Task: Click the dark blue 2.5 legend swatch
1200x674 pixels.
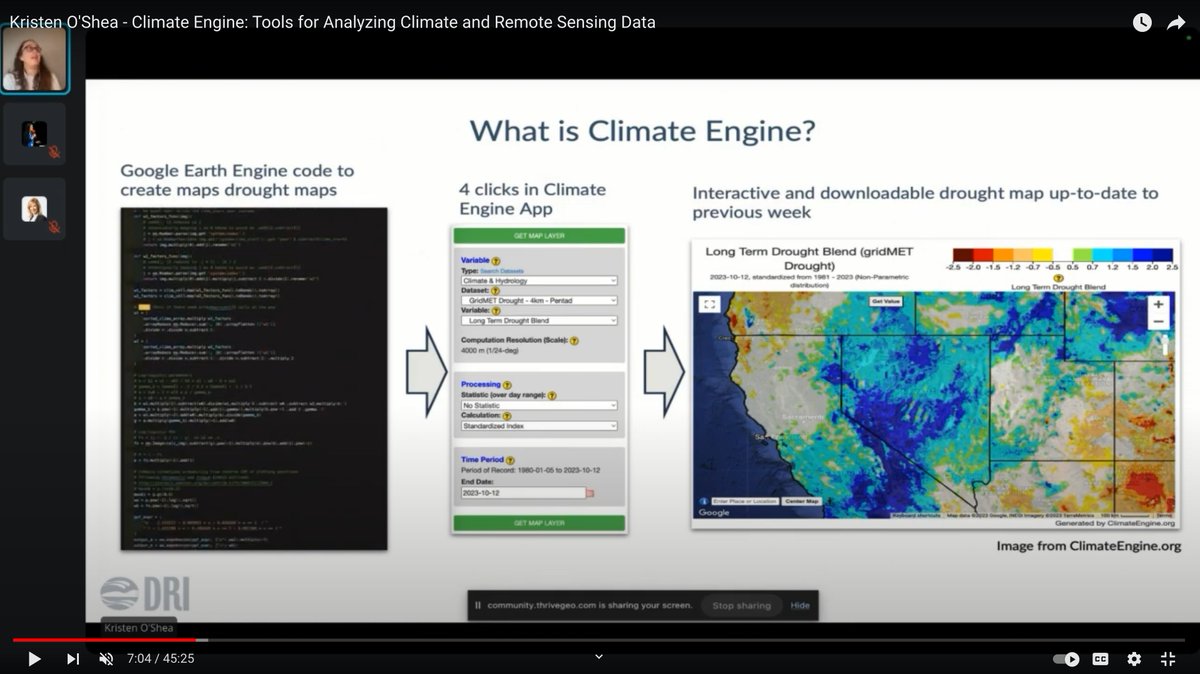Action: 1164,254
